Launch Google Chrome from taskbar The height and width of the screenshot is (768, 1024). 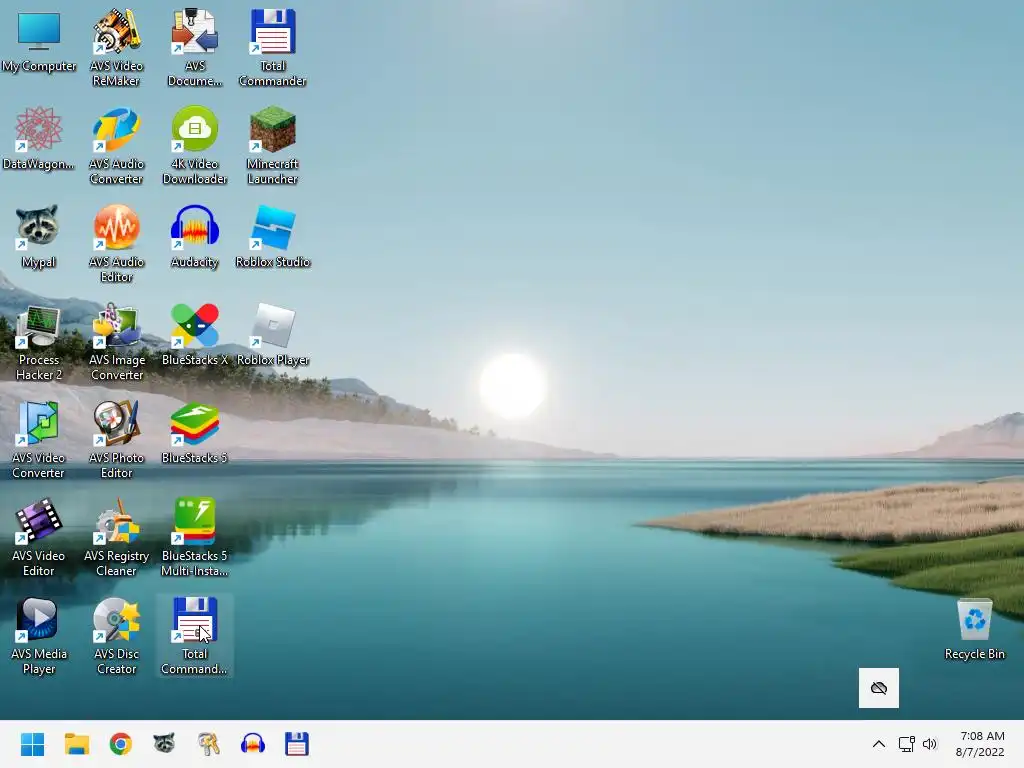[x=121, y=744]
